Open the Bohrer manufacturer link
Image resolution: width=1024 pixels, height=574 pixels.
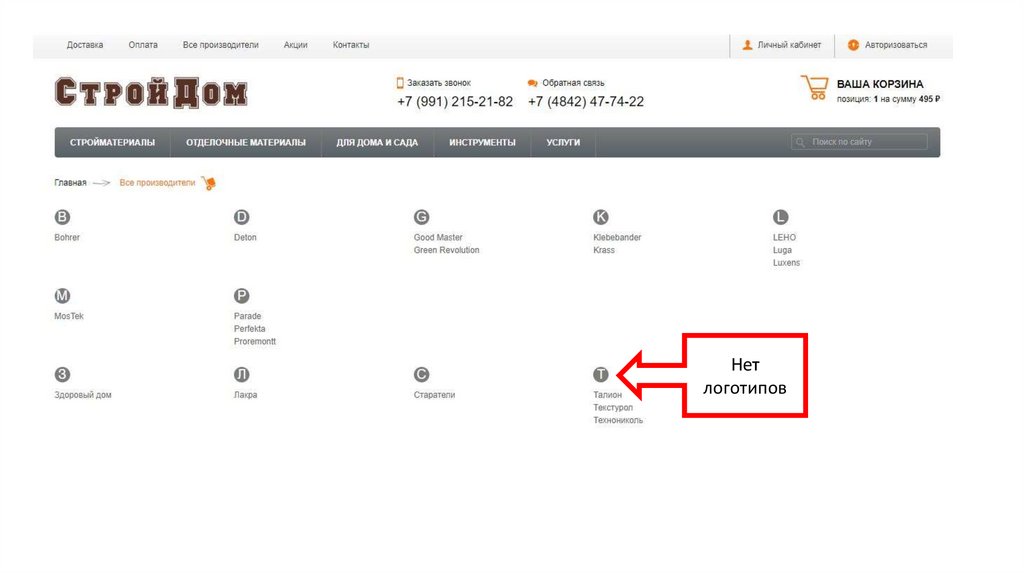[67, 238]
